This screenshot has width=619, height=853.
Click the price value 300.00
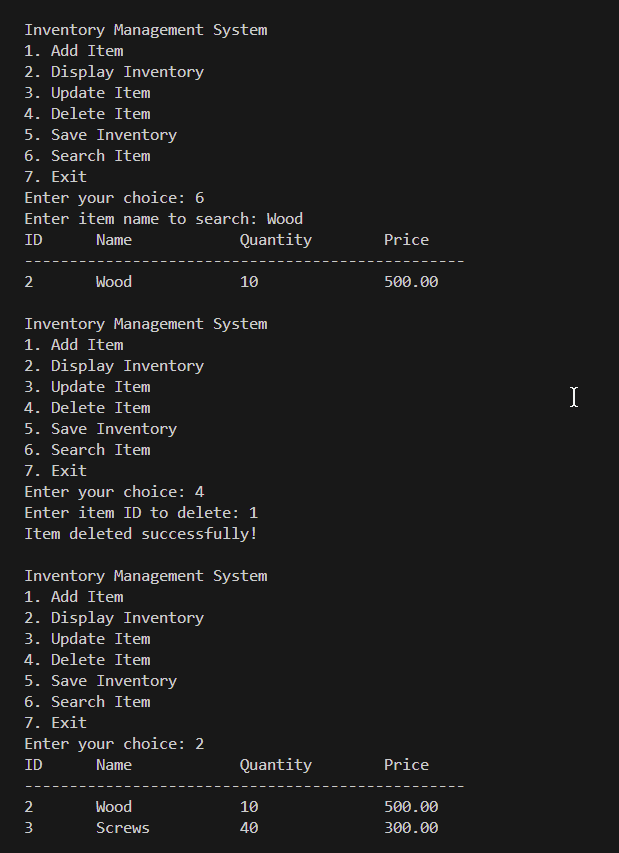coord(411,828)
